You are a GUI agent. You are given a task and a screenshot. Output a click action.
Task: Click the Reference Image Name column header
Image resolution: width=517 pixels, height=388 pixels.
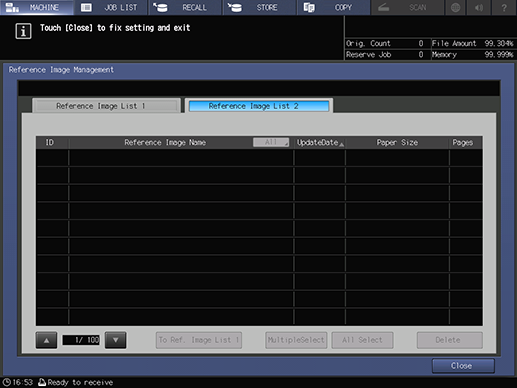click(165, 143)
